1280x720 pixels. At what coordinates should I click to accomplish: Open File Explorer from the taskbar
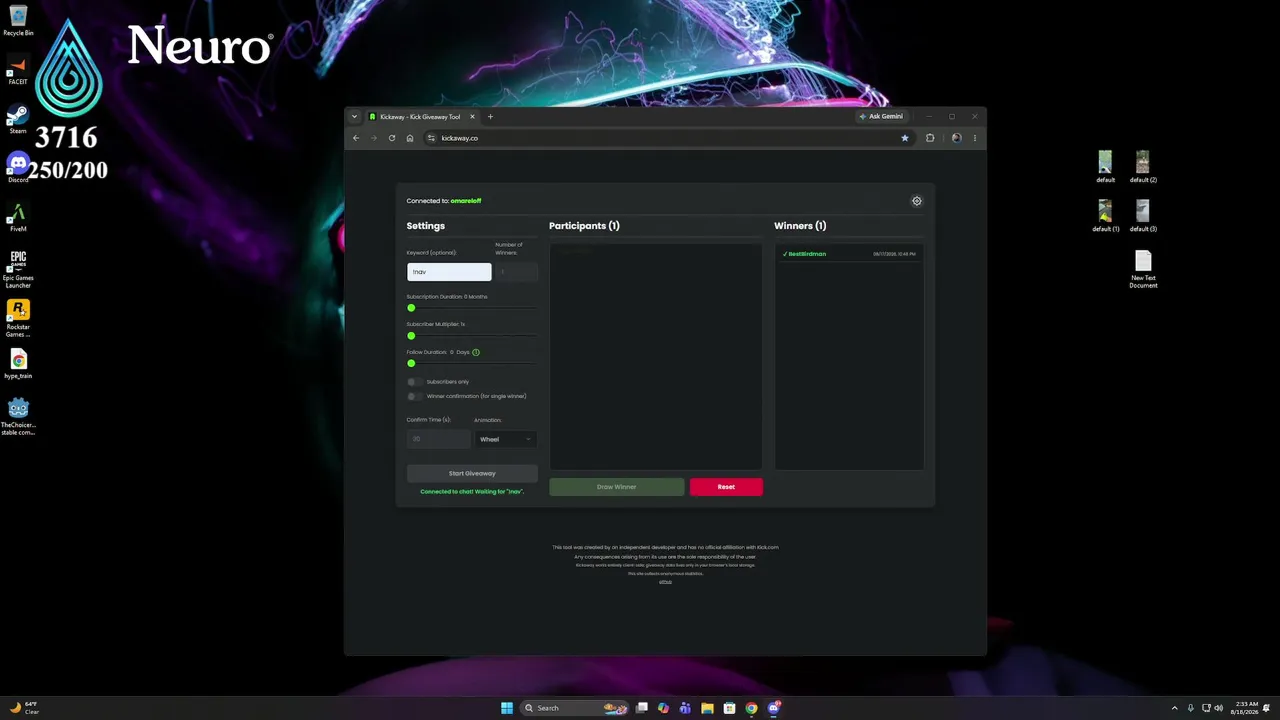tap(707, 708)
